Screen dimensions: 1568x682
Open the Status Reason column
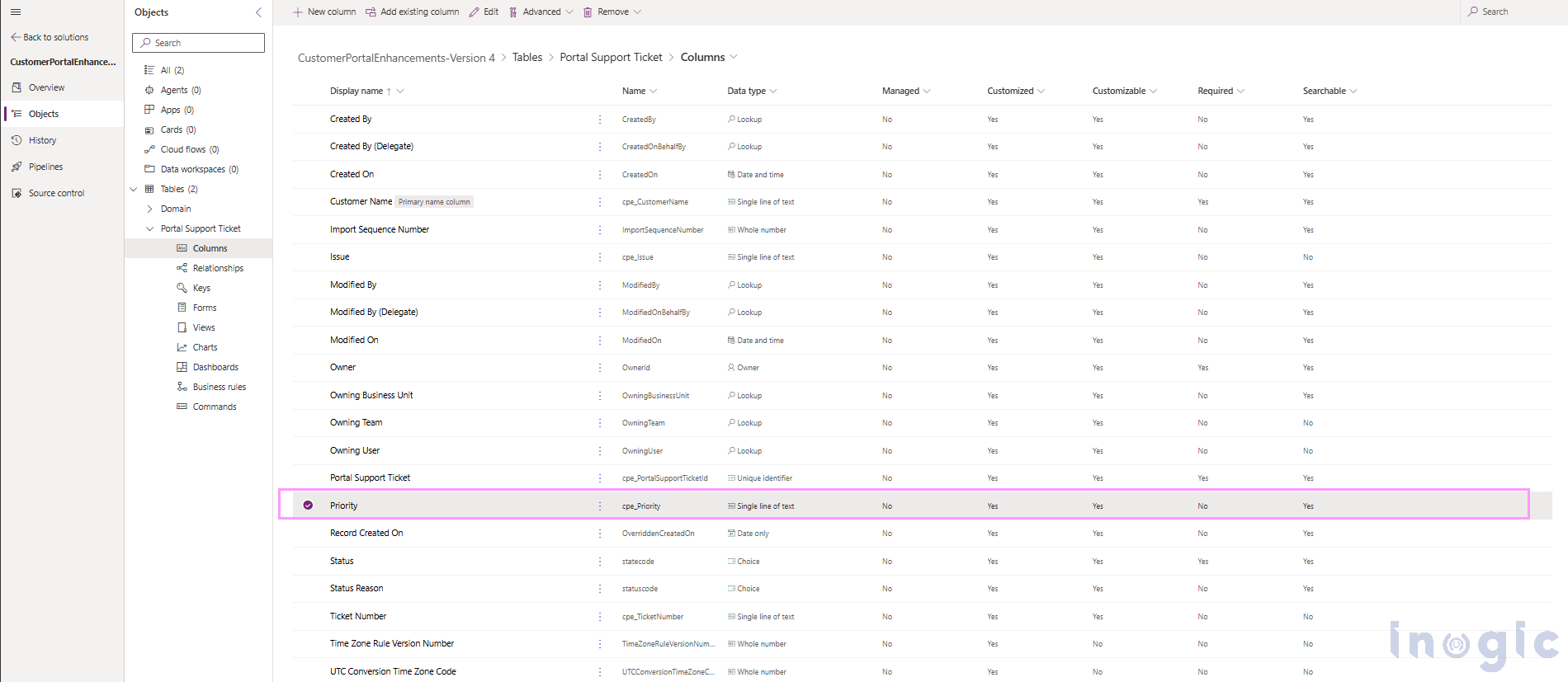pyautogui.click(x=357, y=588)
